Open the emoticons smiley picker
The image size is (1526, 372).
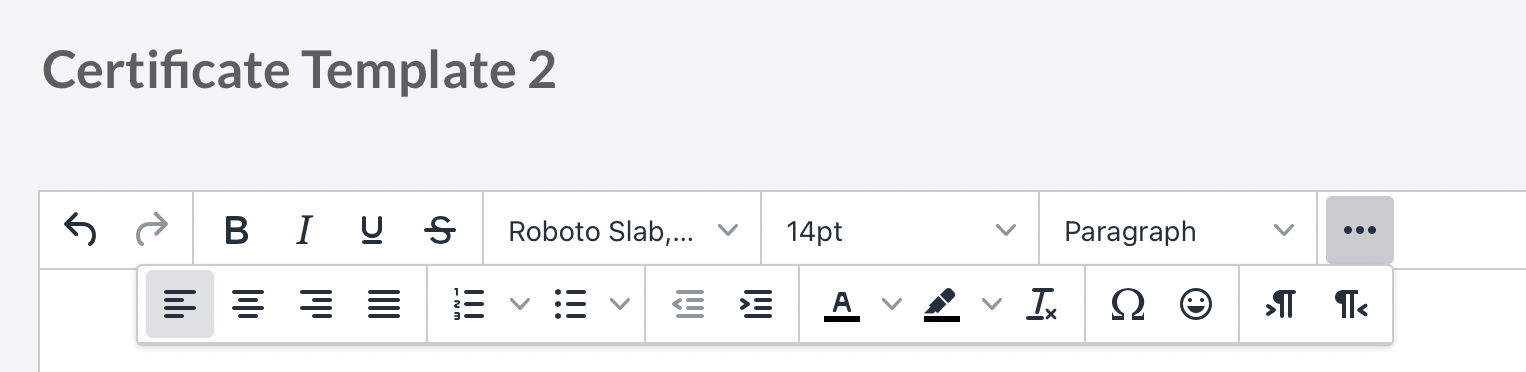[1196, 304]
